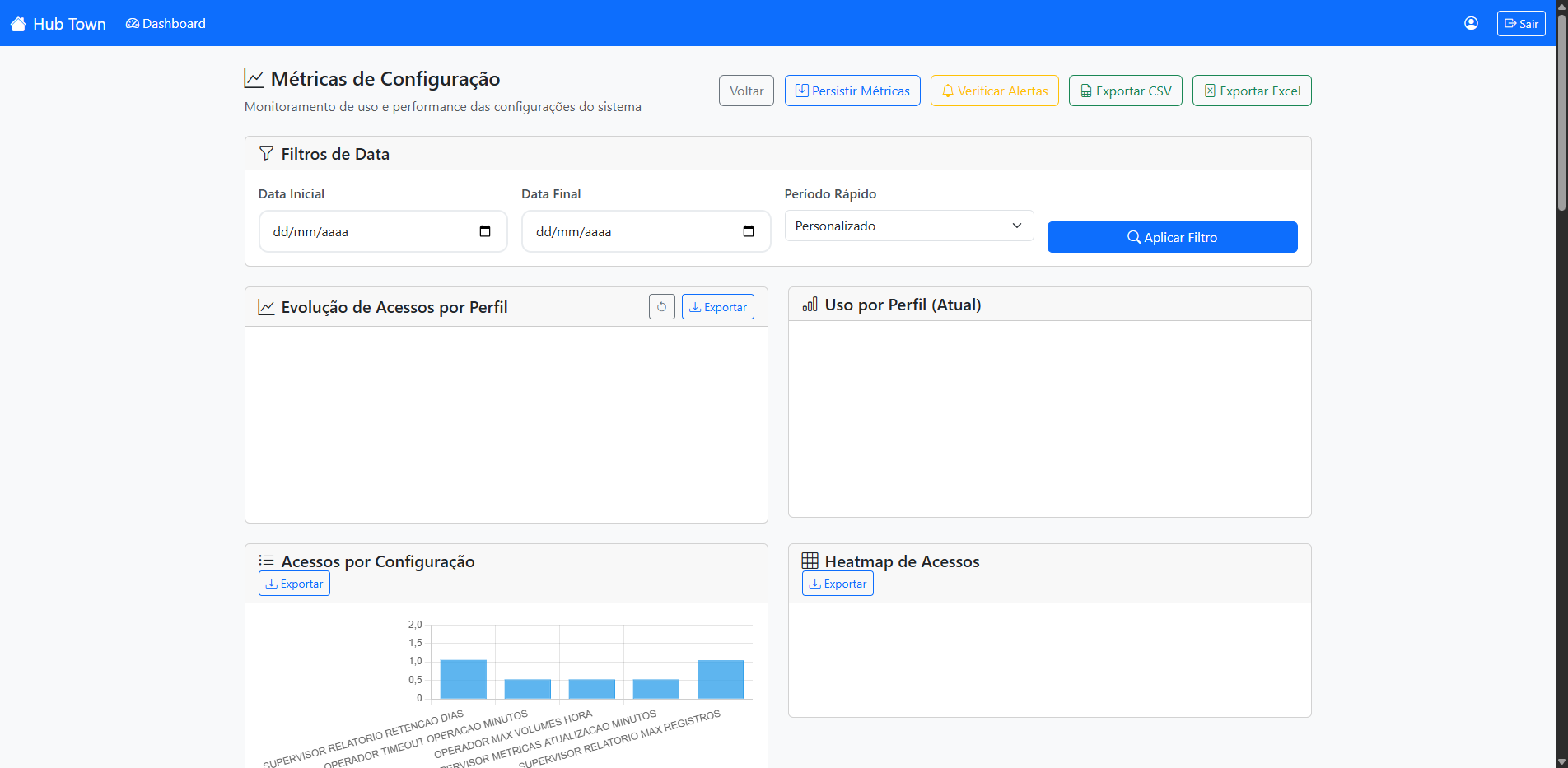This screenshot has height=768, width=1568.
Task: Click Exportar CSV
Action: point(1125,91)
